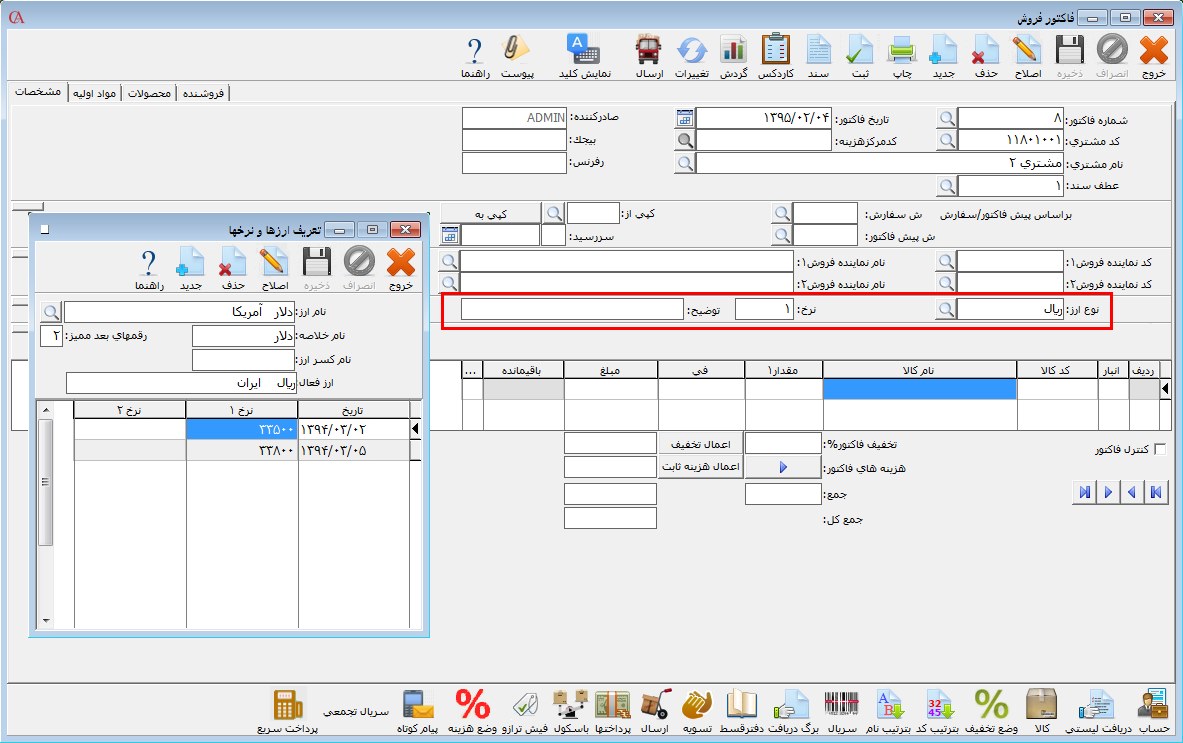
Task: Switch to the Seller (فروشنده) tab
Action: tap(203, 93)
